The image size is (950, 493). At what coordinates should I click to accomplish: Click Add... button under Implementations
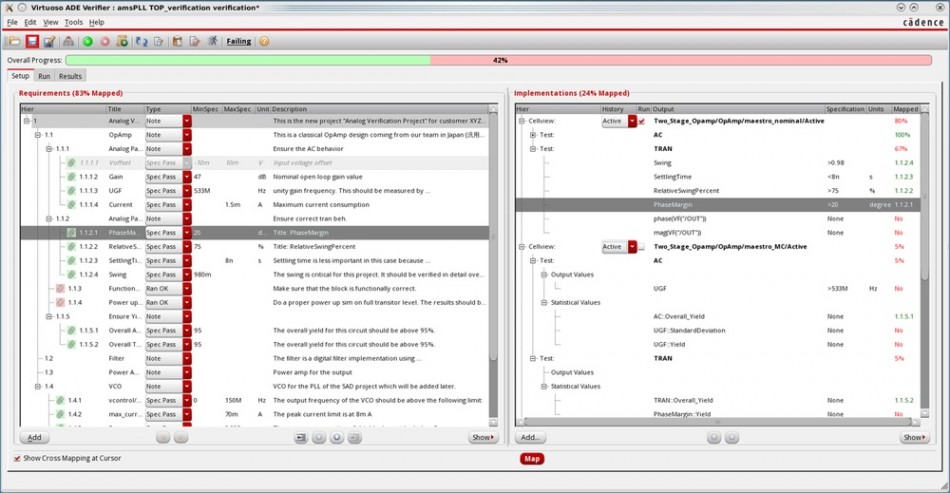point(530,437)
